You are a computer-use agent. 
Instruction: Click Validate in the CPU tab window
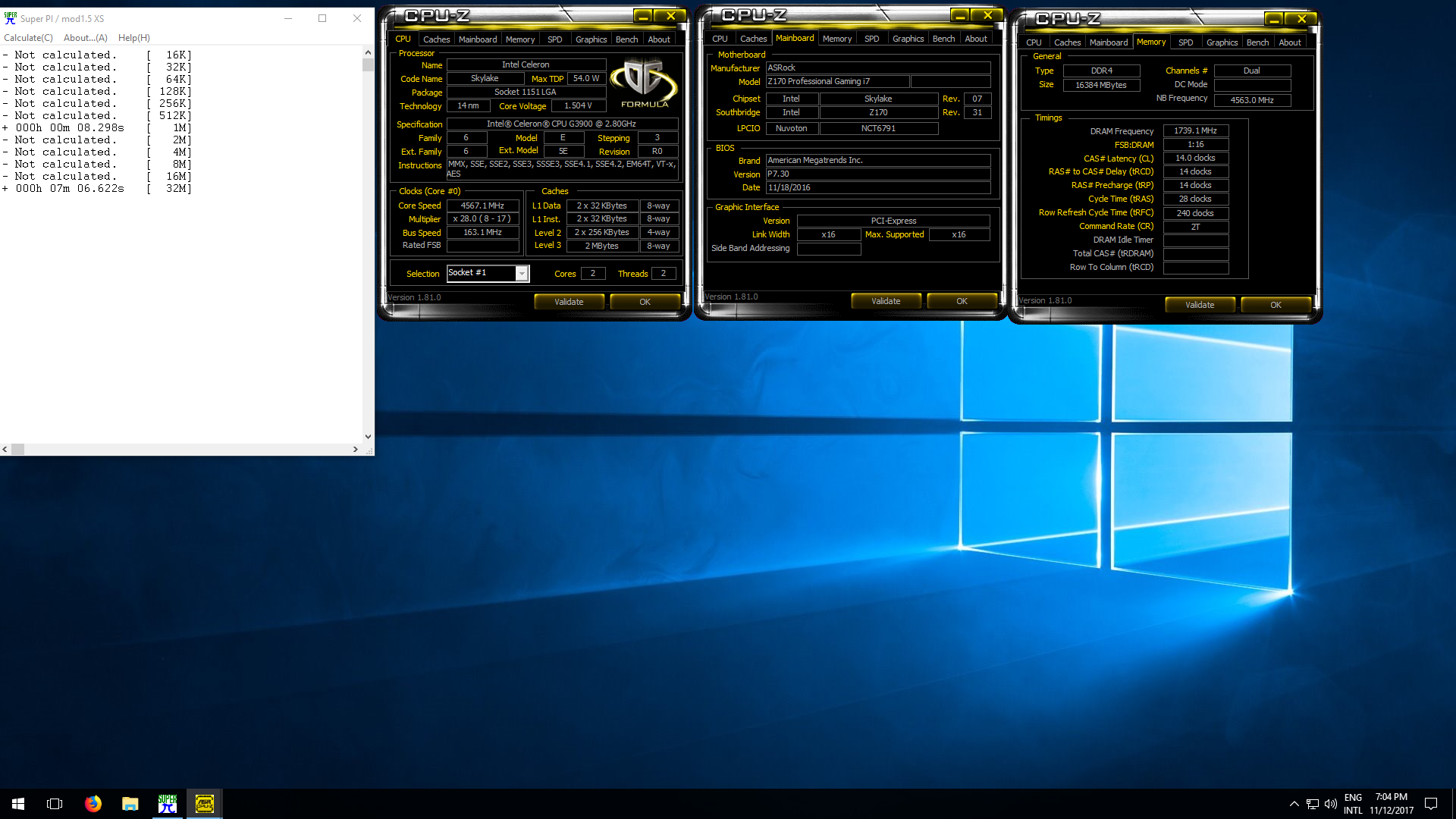[569, 302]
